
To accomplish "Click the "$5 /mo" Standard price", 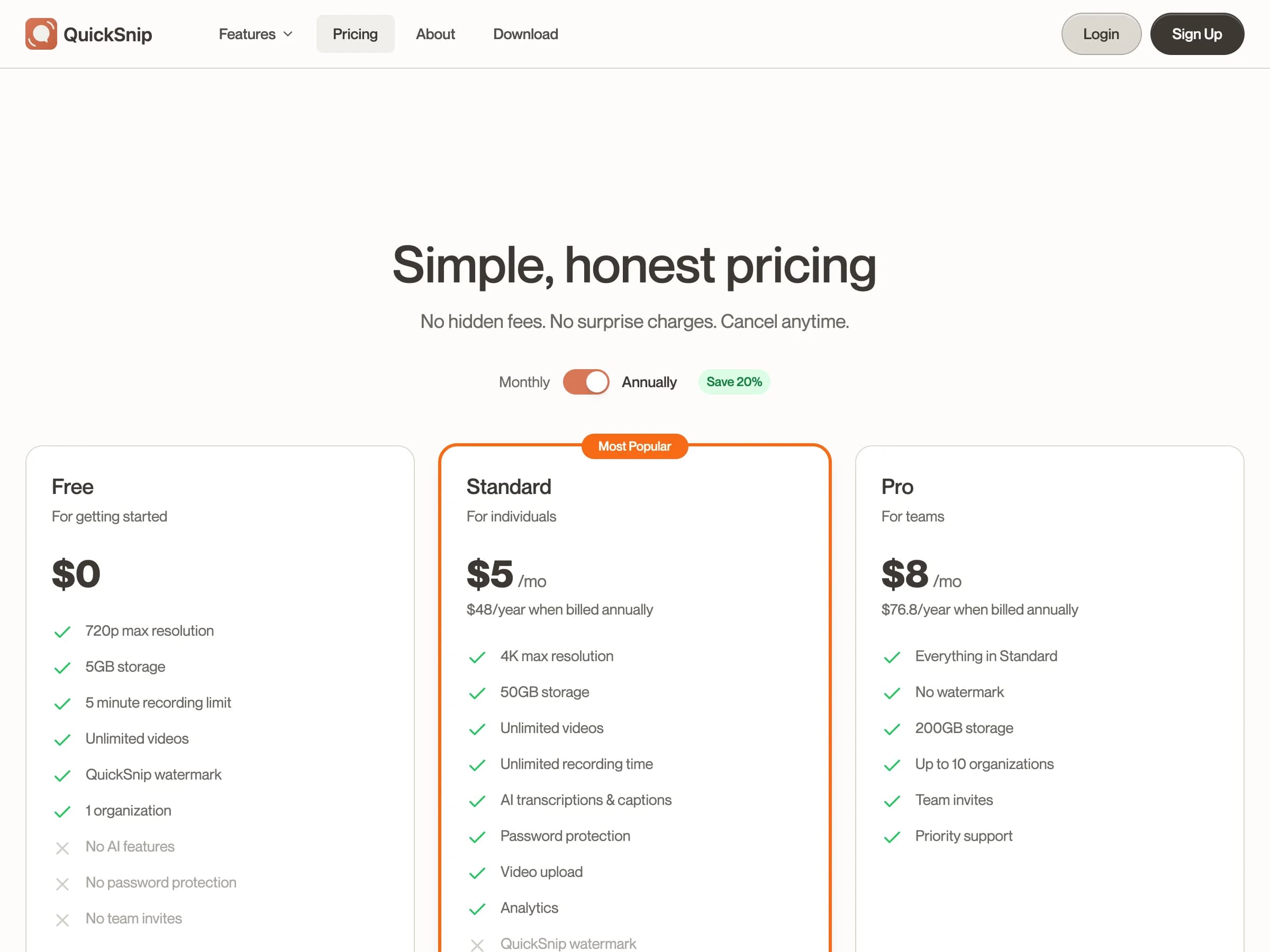I will (505, 574).
